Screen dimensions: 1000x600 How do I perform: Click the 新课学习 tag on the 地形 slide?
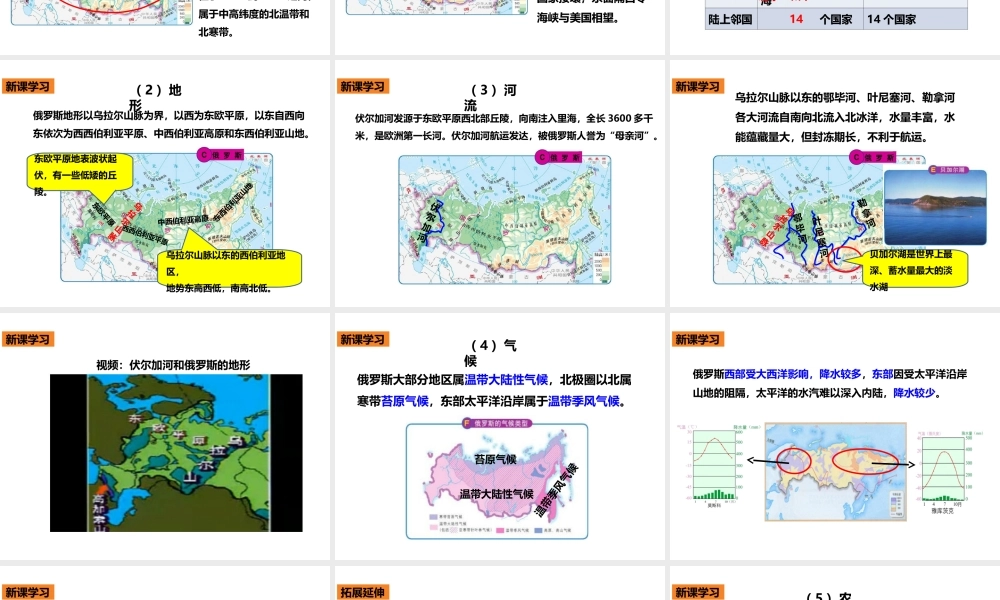coord(27,86)
